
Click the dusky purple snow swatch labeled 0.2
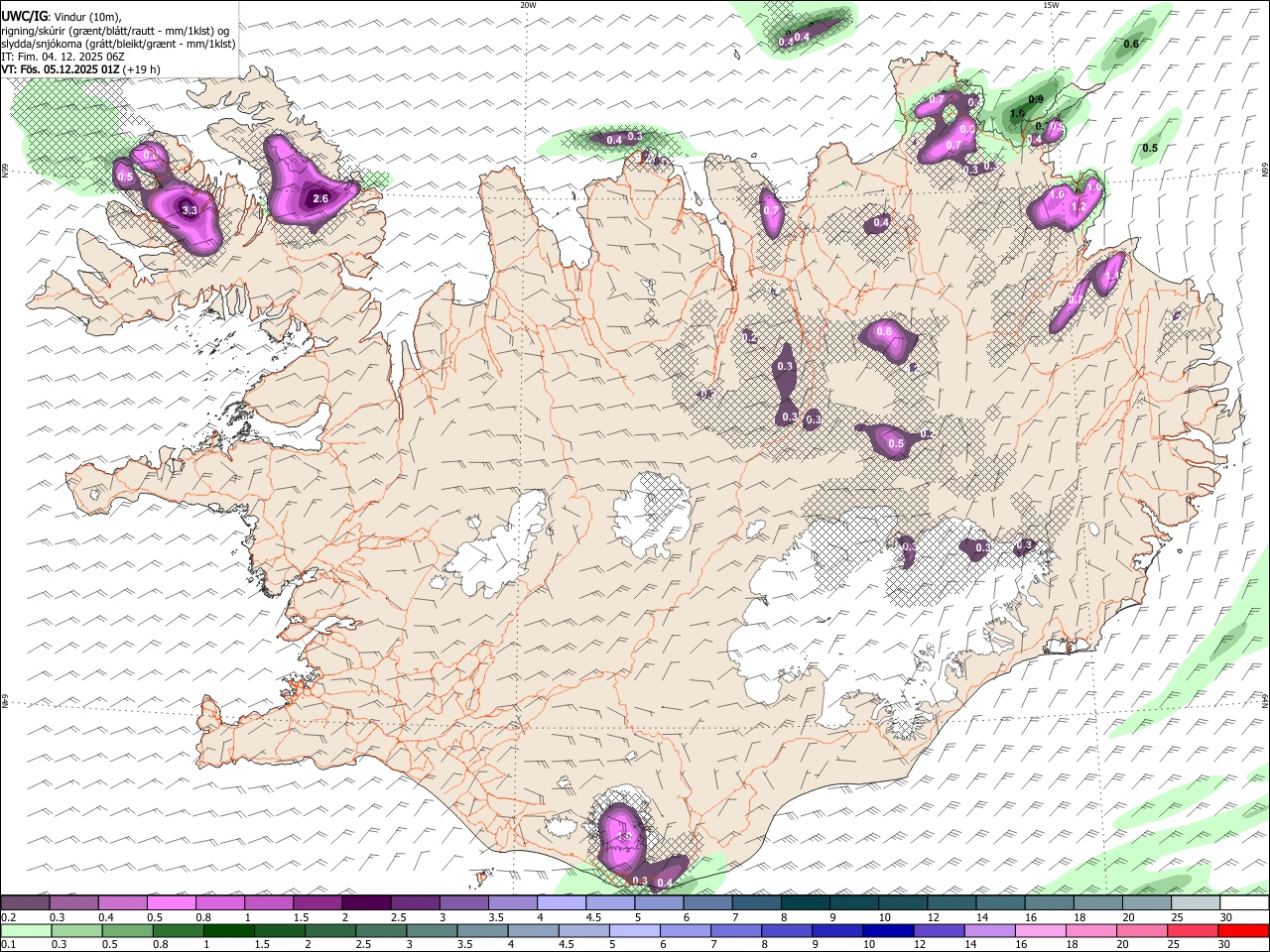(25, 902)
